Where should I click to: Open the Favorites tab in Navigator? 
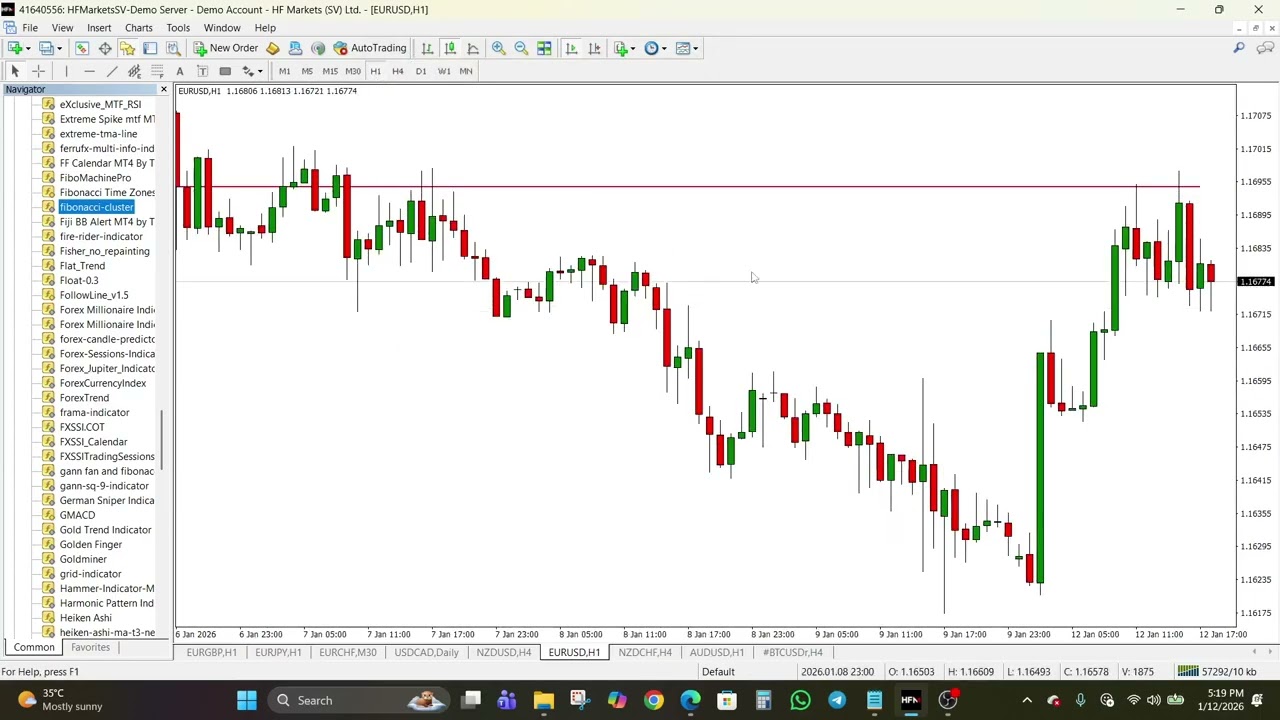pos(90,648)
